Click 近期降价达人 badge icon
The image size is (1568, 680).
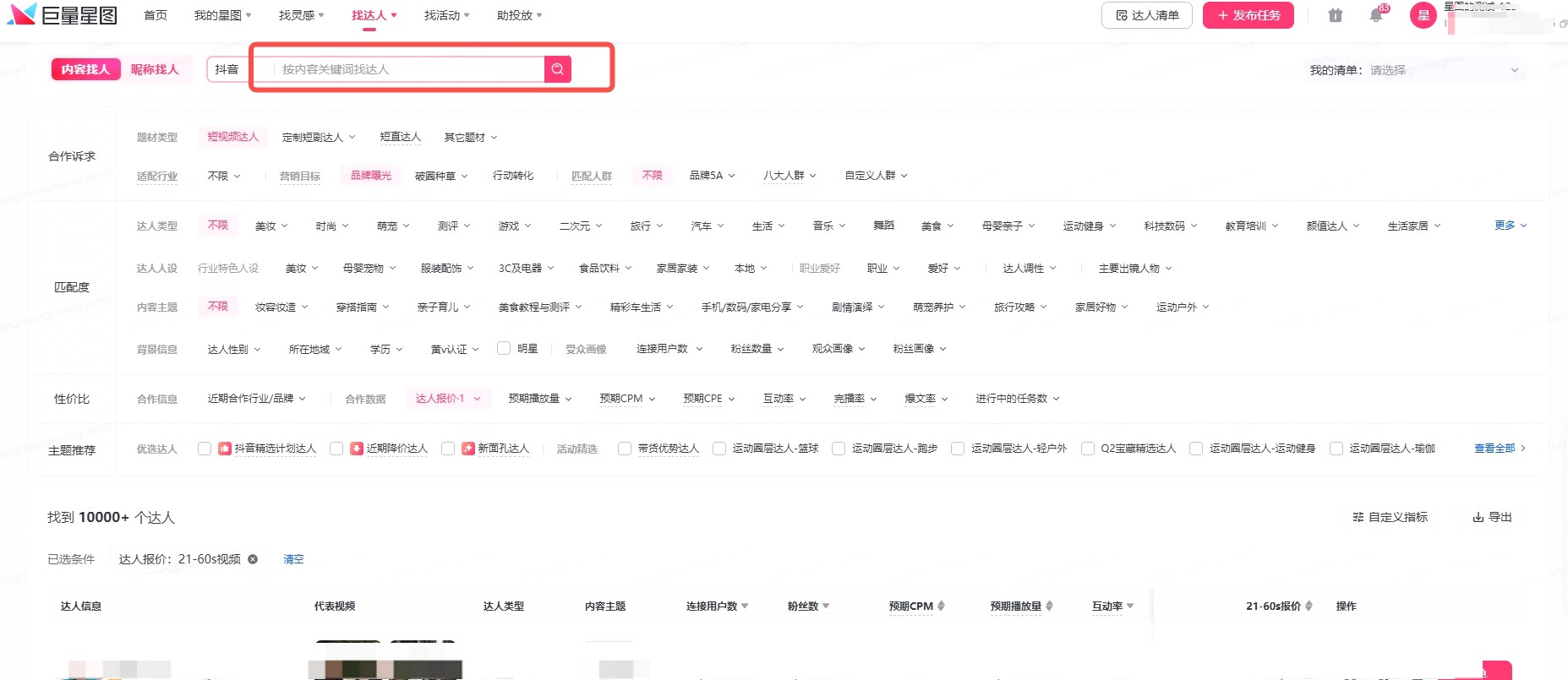tap(357, 449)
